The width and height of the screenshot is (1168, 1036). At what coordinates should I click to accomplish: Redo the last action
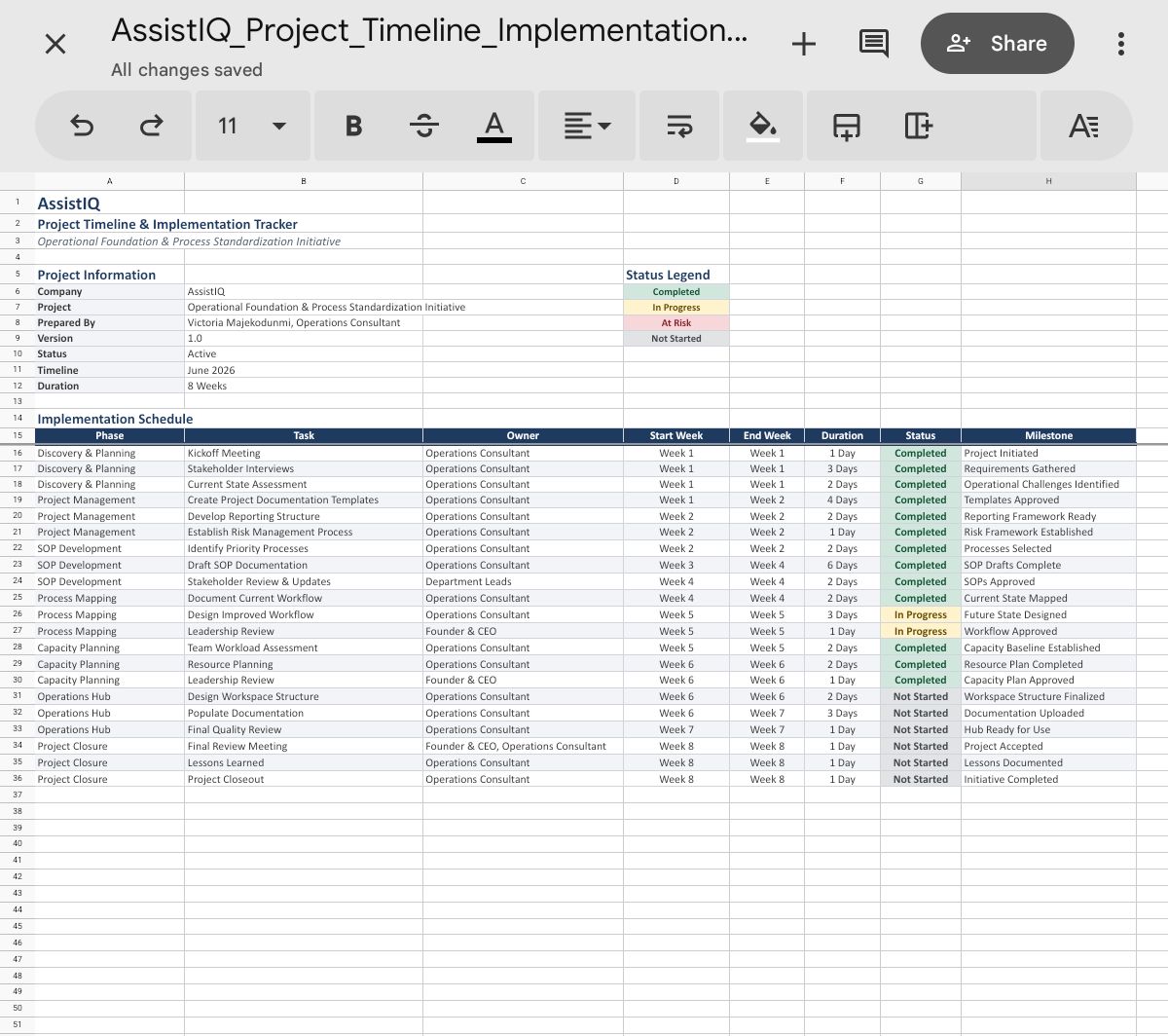click(152, 126)
